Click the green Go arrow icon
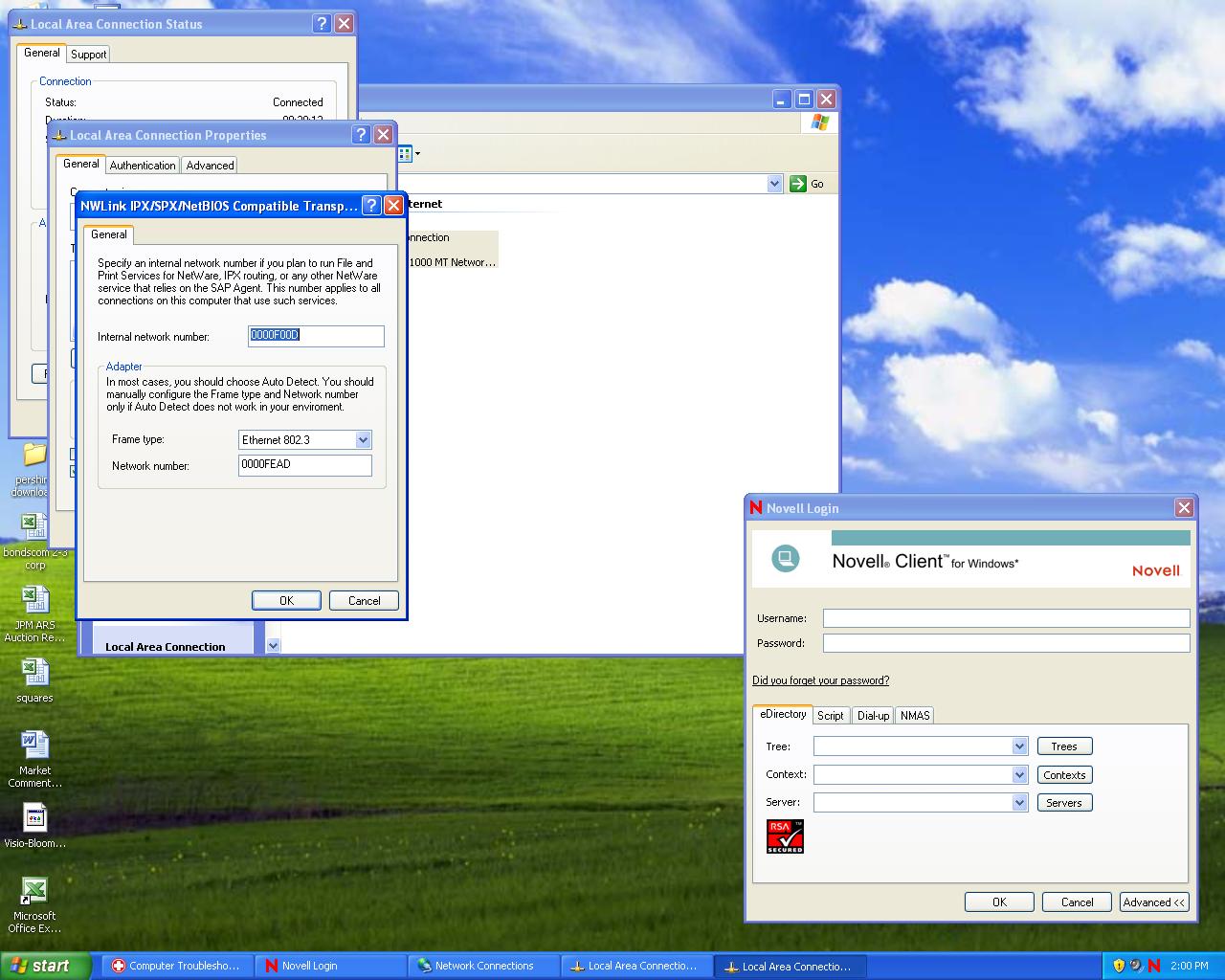Screen dimensions: 1225x980 coord(798,184)
